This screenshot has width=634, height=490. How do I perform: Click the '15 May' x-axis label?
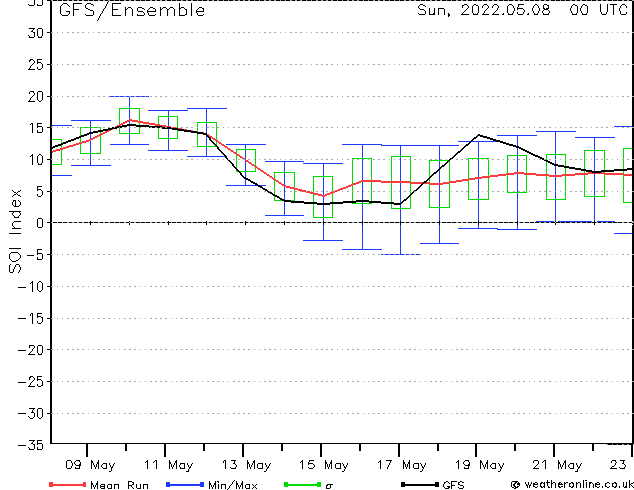[x=323, y=465]
